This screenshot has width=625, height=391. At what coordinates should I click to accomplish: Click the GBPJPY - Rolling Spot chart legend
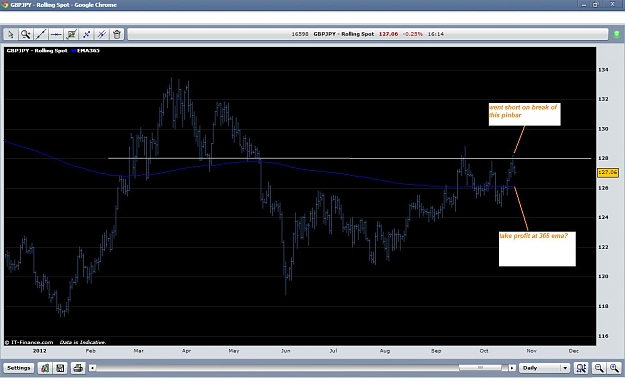click(x=37, y=51)
